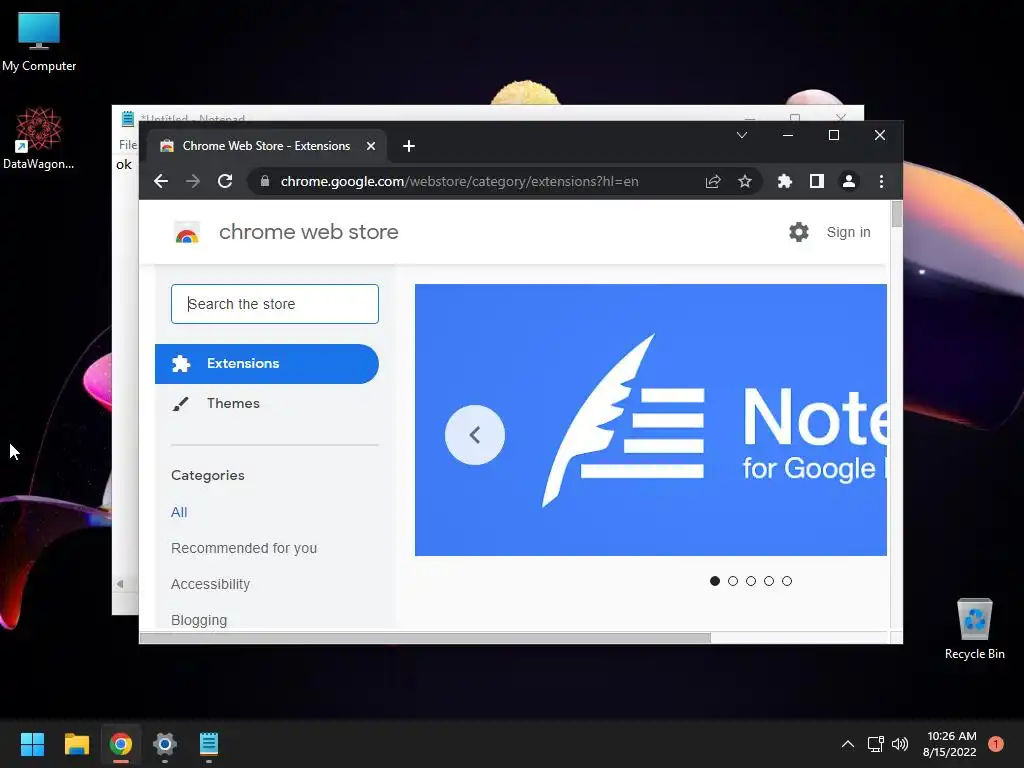Choose the All category

[x=179, y=512]
